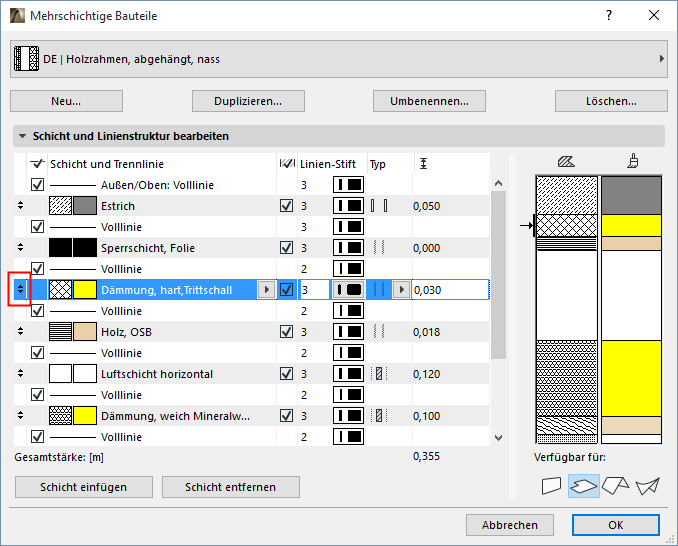Click the hatched Estrich layer in preview
This screenshot has height=546, width=678.
tap(566, 195)
